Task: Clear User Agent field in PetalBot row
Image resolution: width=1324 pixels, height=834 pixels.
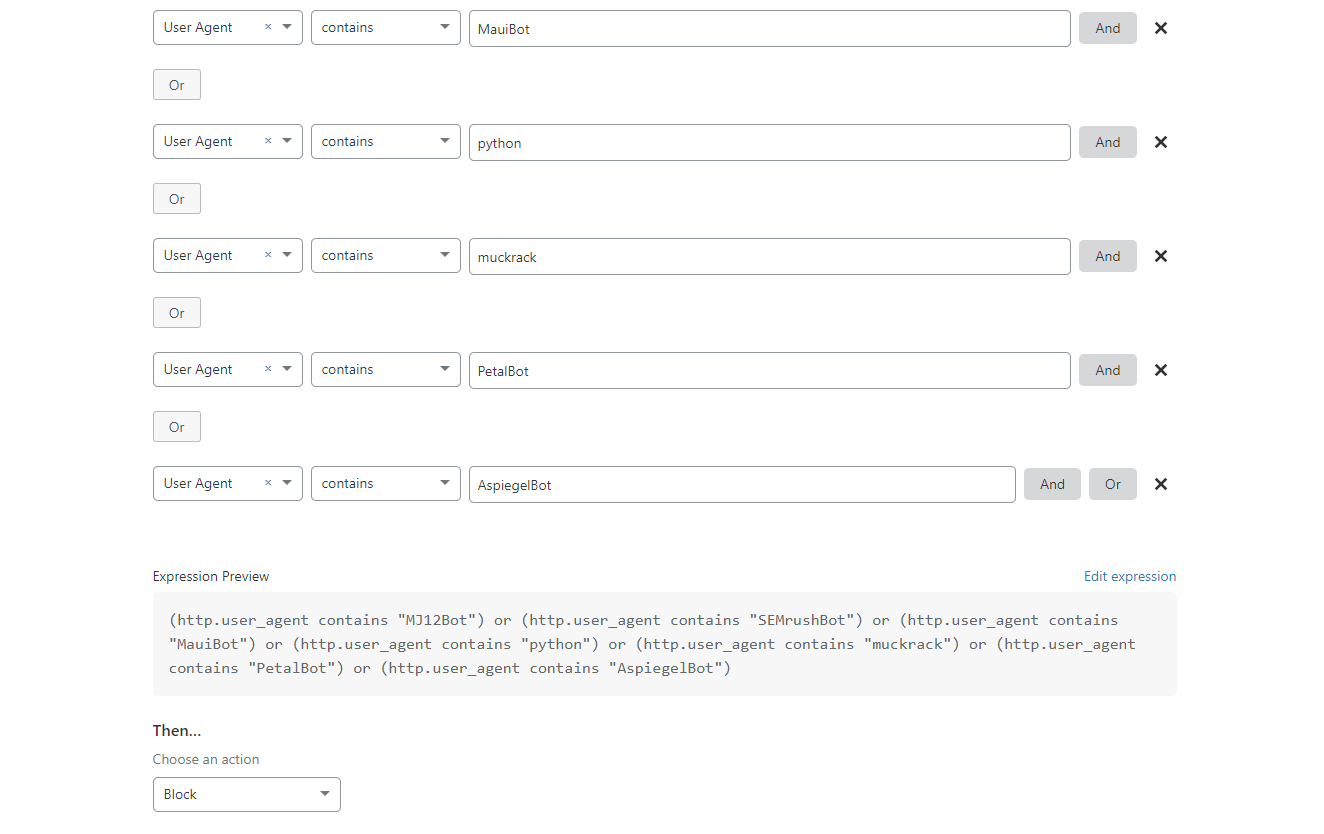Action: pos(268,370)
